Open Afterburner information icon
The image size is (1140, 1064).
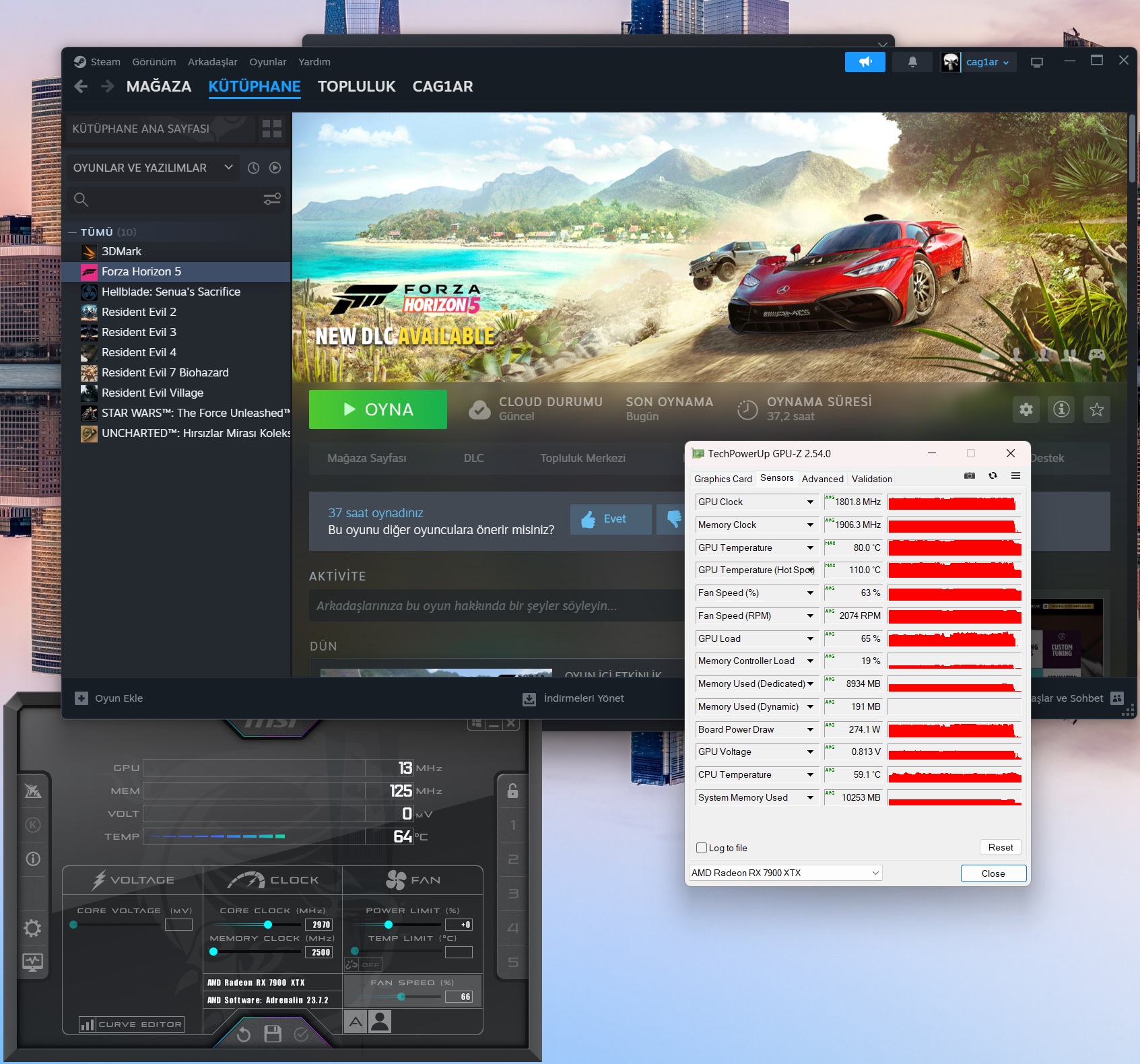[32, 859]
